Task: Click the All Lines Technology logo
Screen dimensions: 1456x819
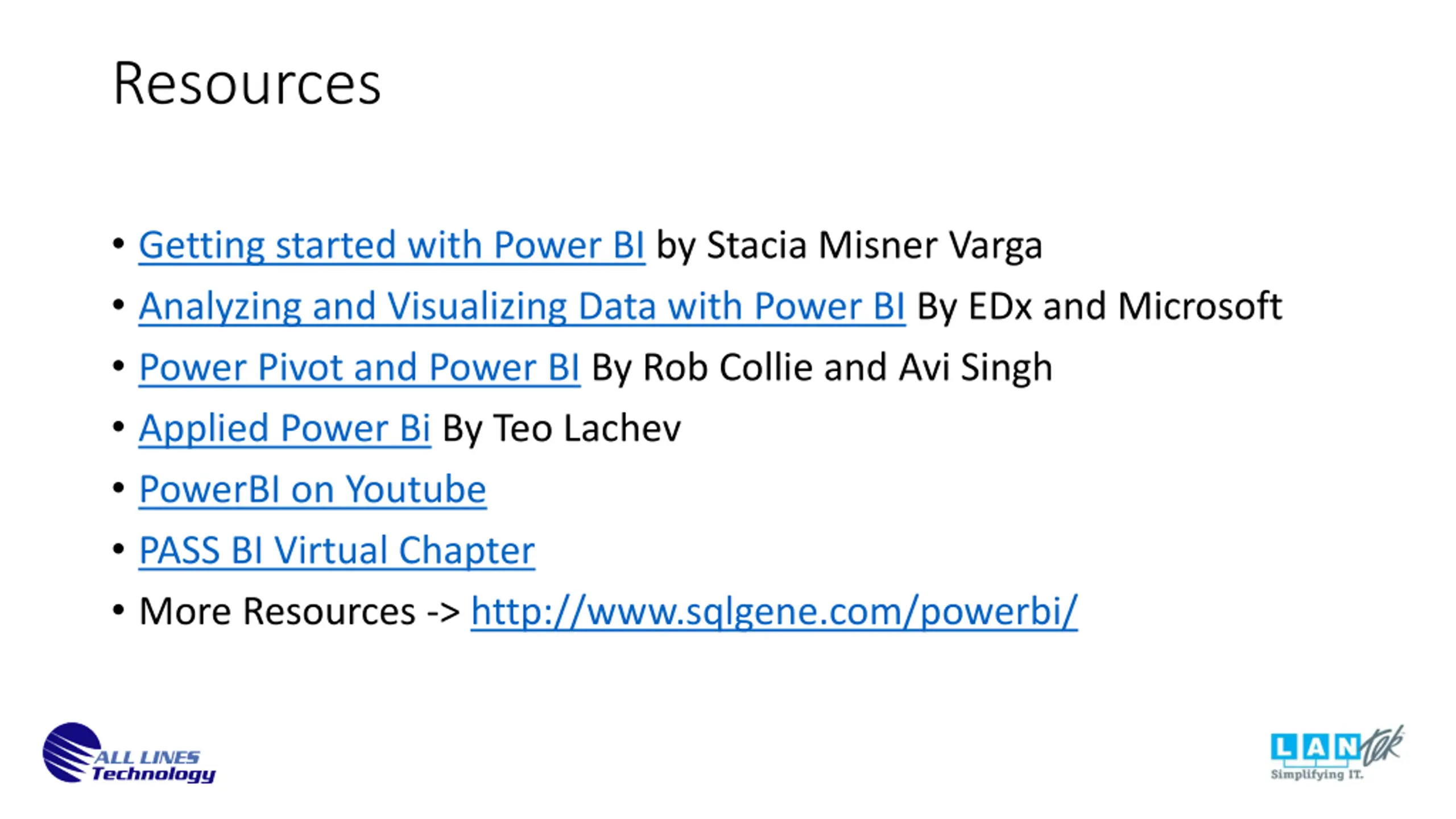Action: (129, 752)
